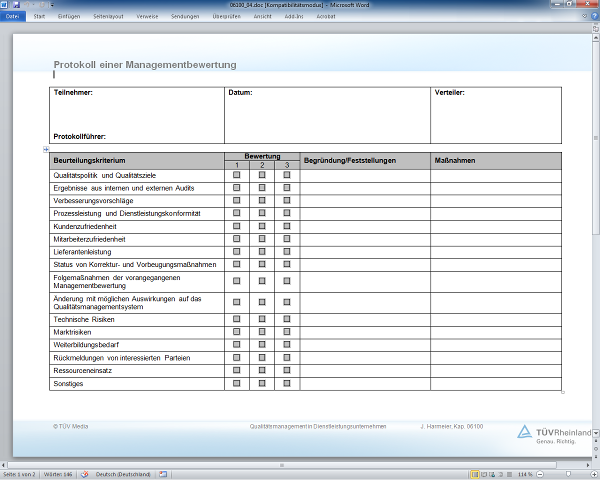
Task: Switch to Full Screen Reading view
Action: [x=484, y=474]
